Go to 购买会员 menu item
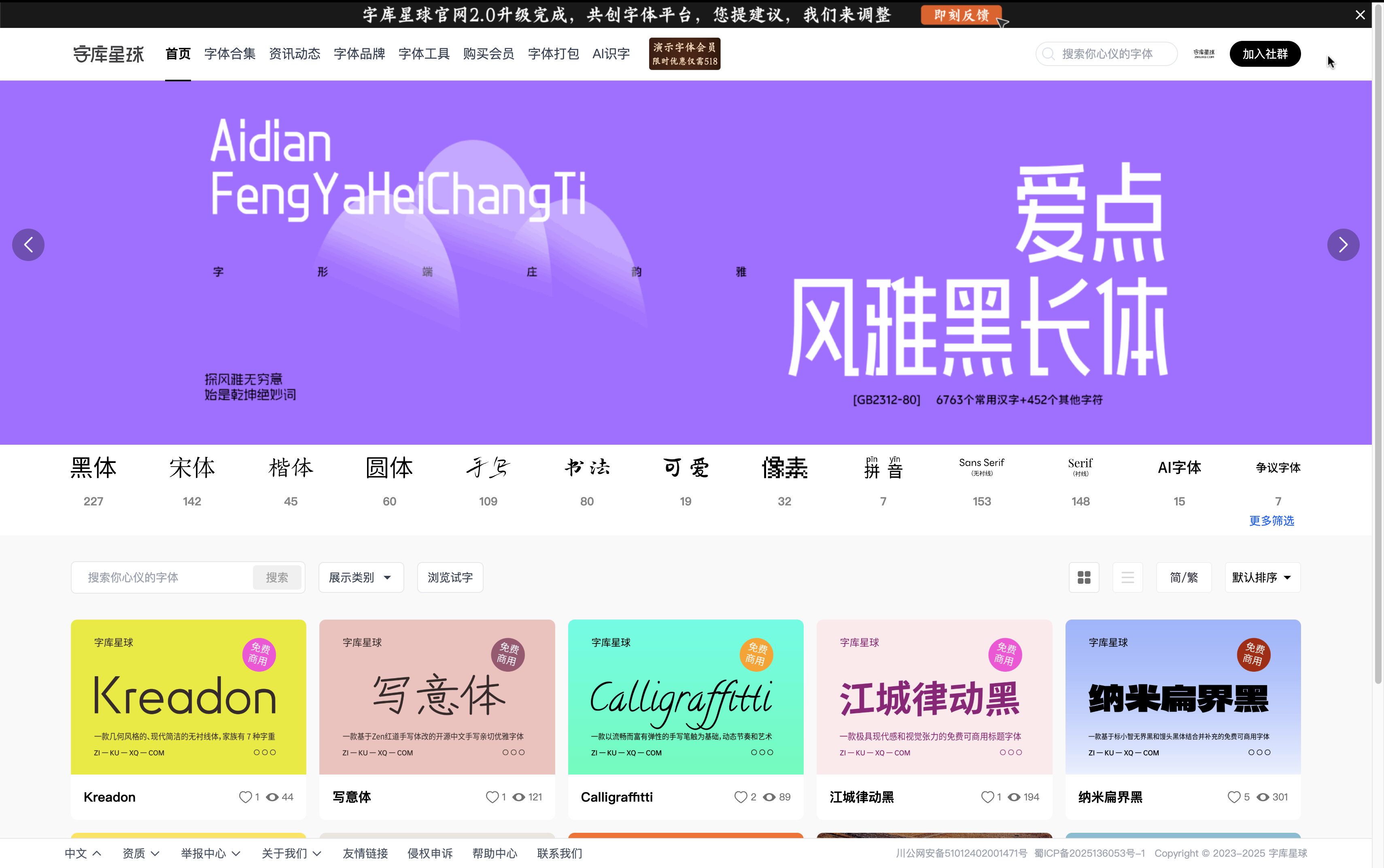 488,54
